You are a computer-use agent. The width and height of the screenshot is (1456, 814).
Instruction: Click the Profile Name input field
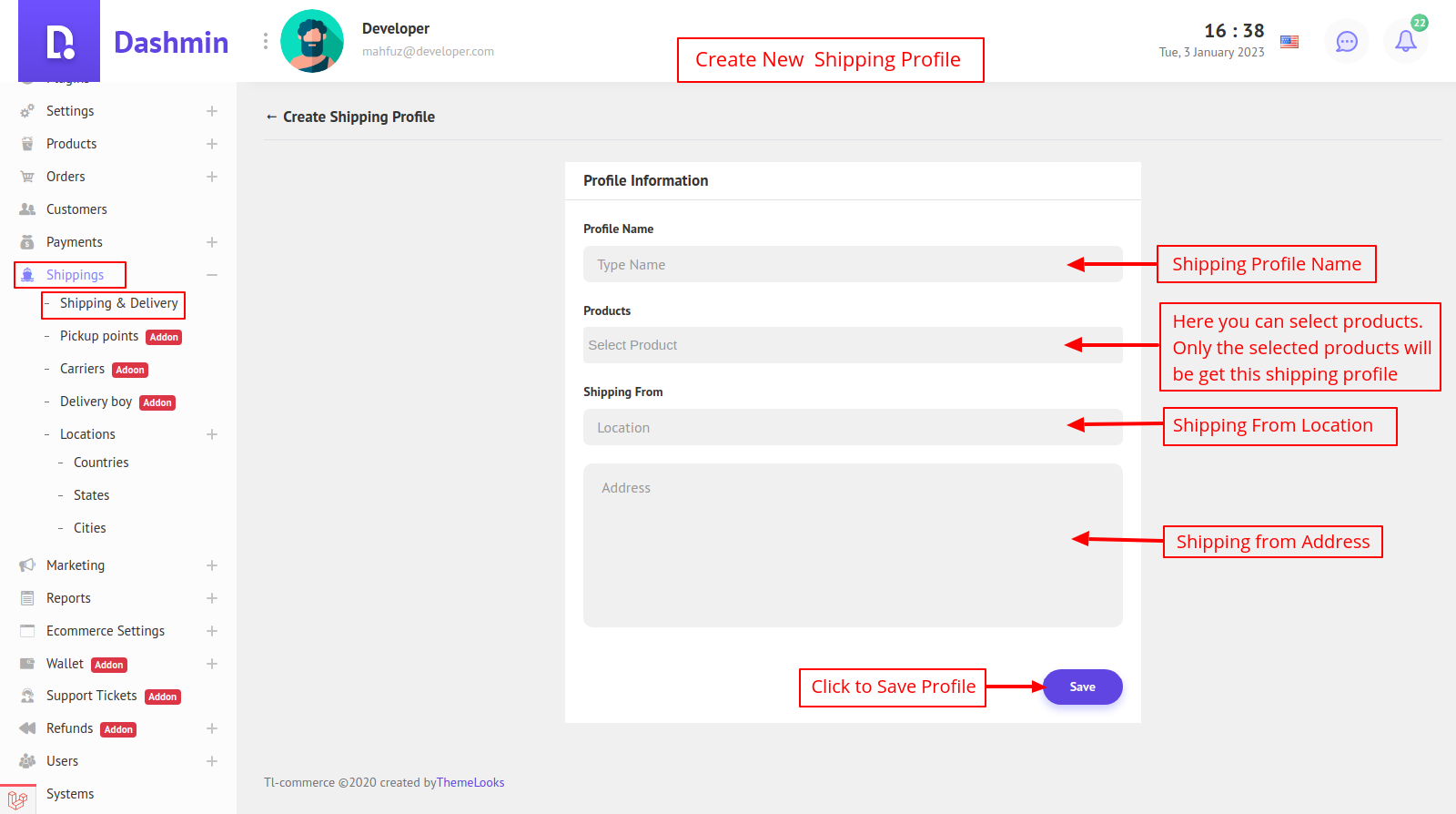coord(819,264)
